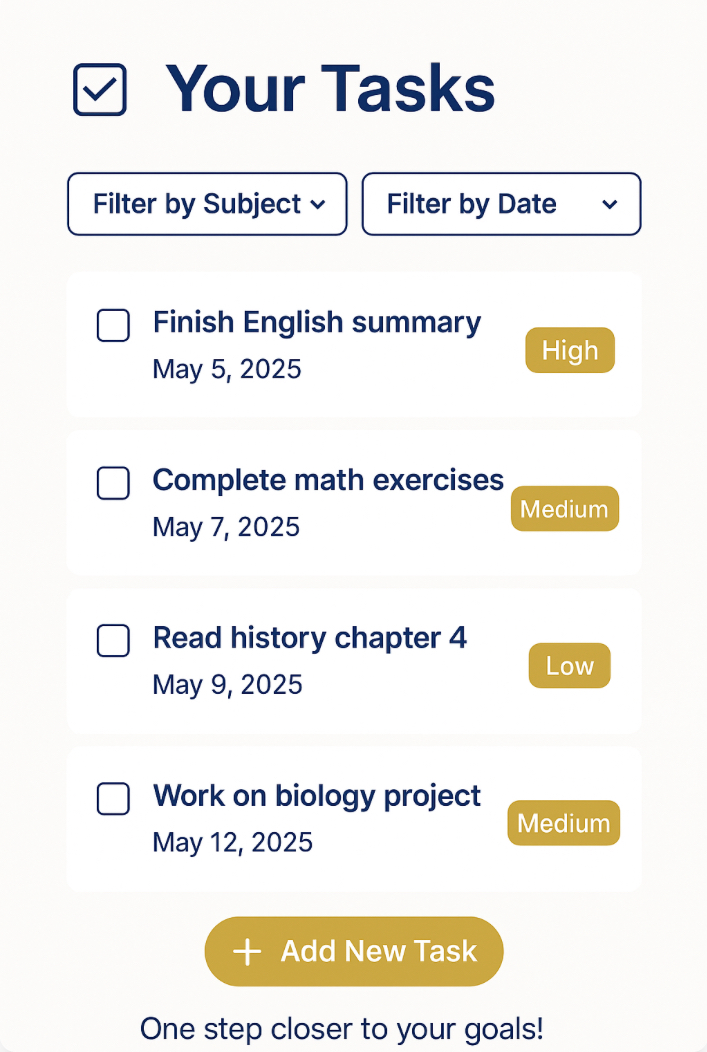
Task: Click the chevron arrow in Filter by Date
Action: (x=610, y=205)
